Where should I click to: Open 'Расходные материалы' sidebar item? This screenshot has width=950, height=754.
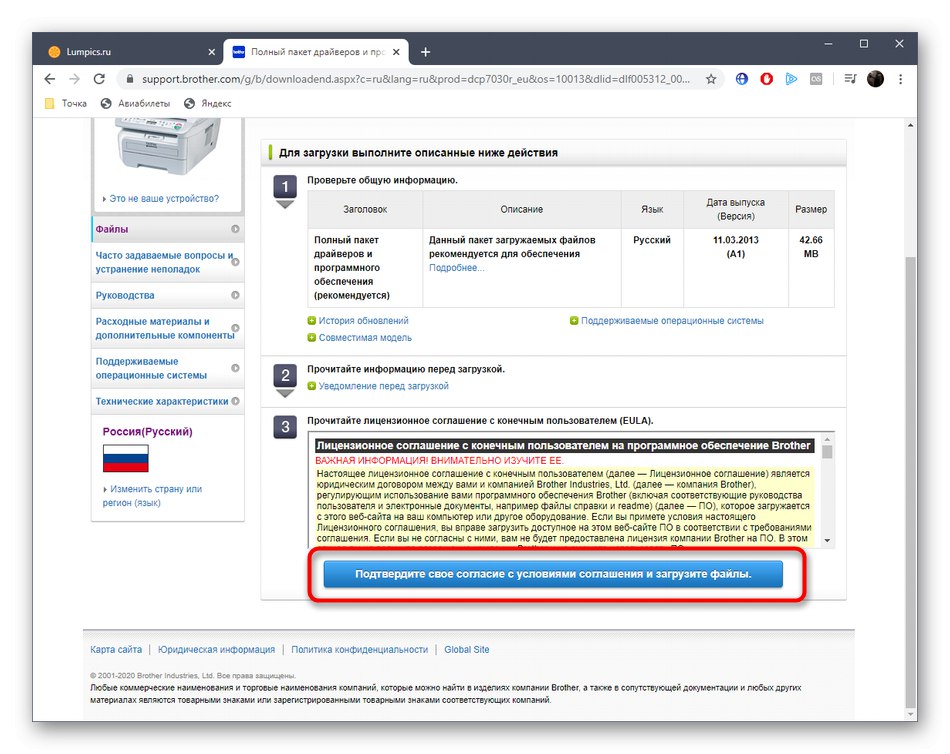[168, 328]
